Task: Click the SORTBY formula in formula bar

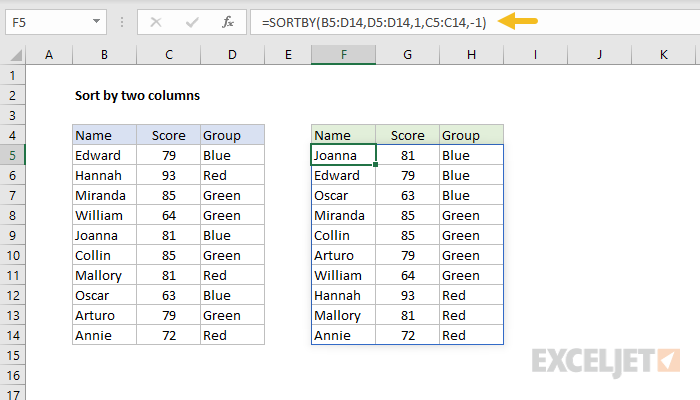Action: (x=372, y=21)
